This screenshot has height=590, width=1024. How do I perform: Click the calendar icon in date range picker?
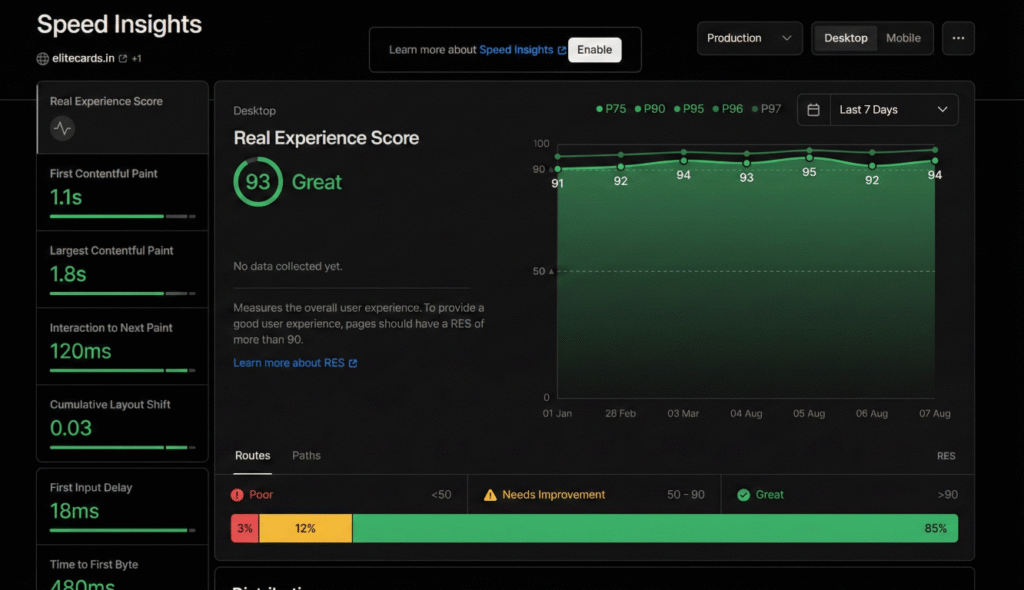814,110
